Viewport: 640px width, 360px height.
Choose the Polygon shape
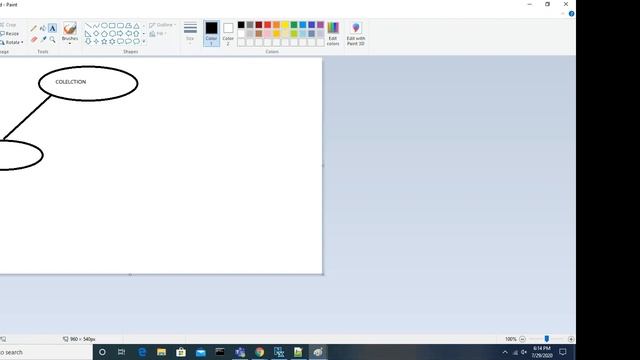tap(128, 26)
